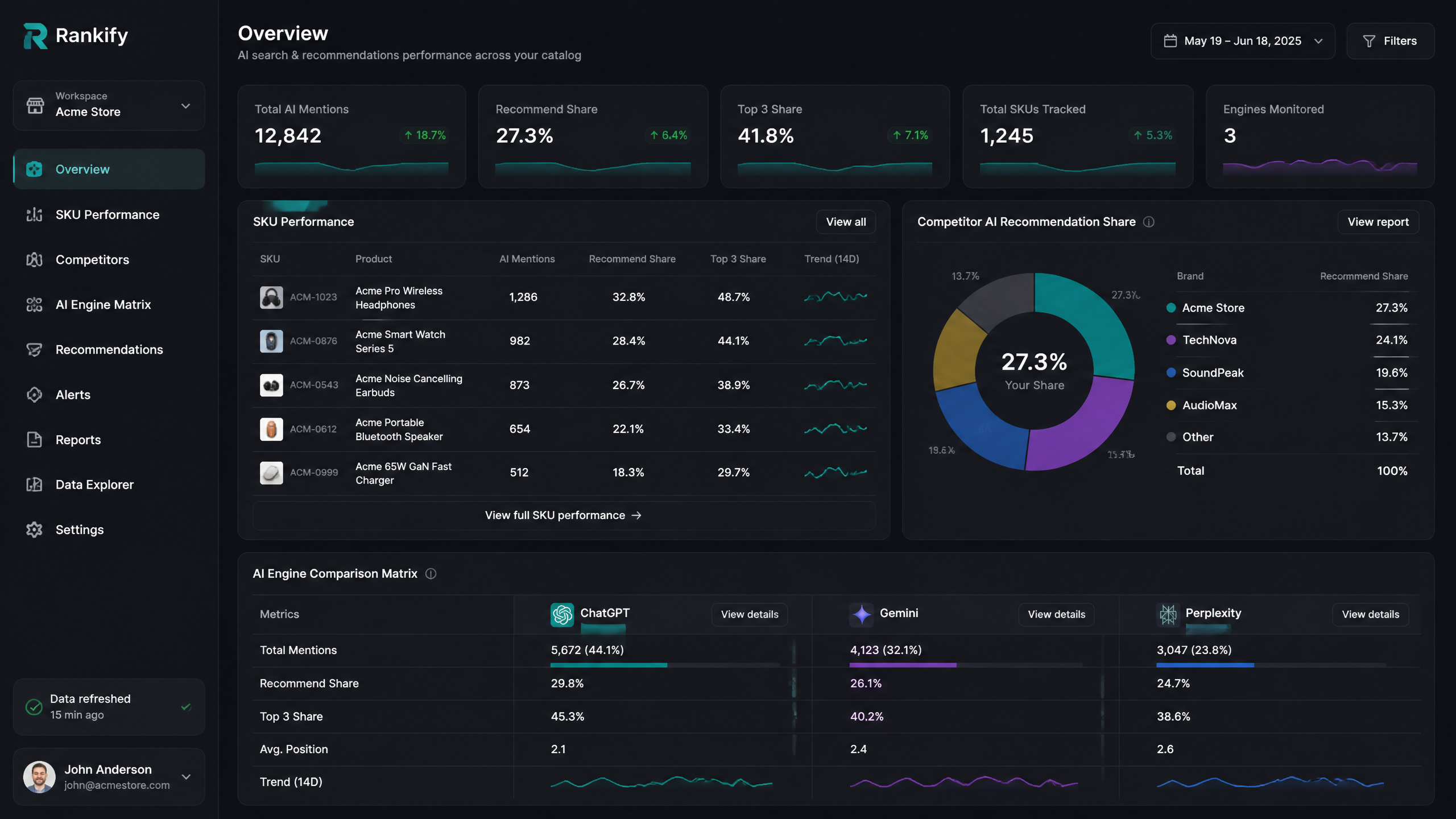Image resolution: width=1456 pixels, height=819 pixels.
Task: Go to SKU Performance in sidebar
Action: point(109,214)
